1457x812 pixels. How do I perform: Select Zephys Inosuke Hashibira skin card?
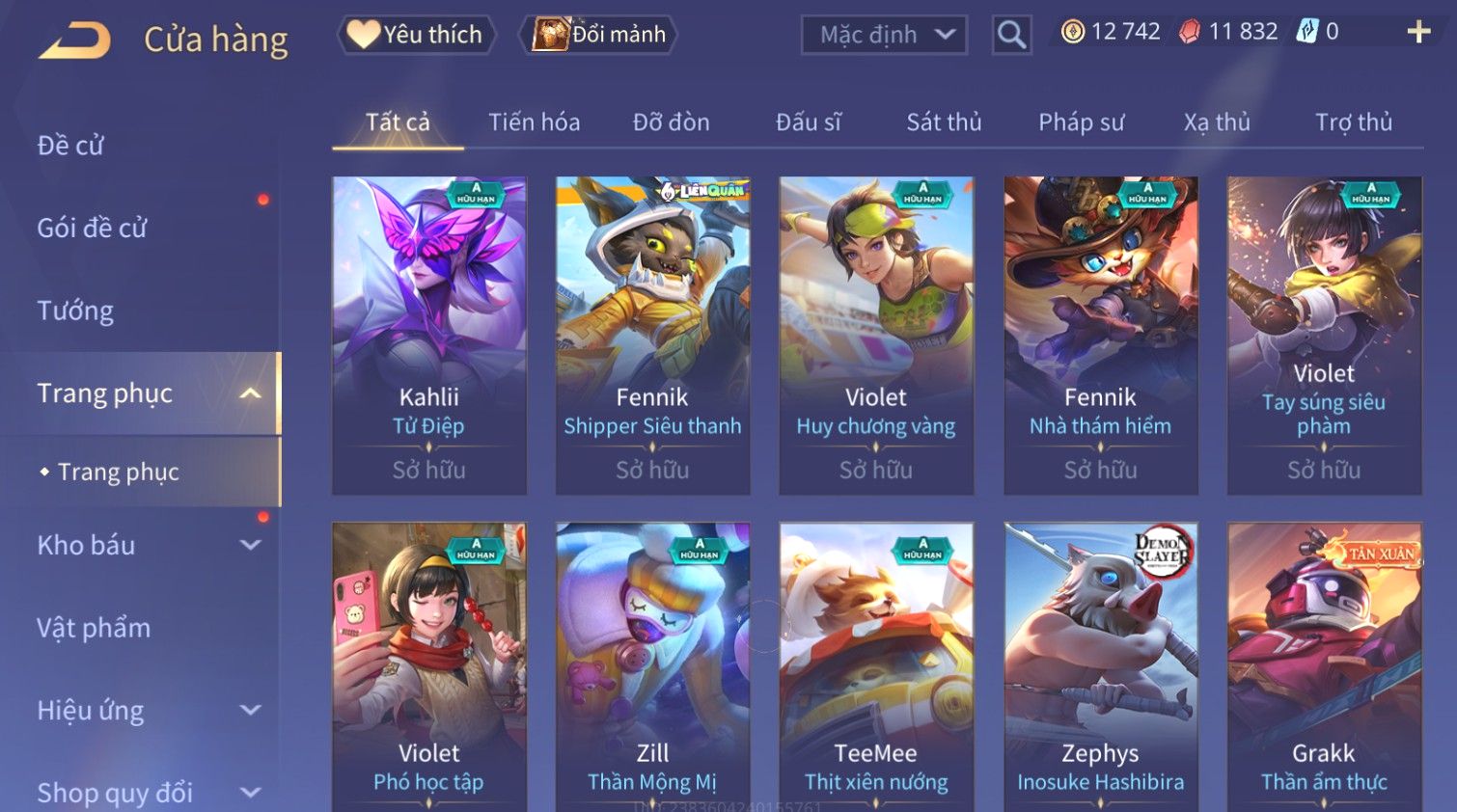pyautogui.click(x=1101, y=667)
